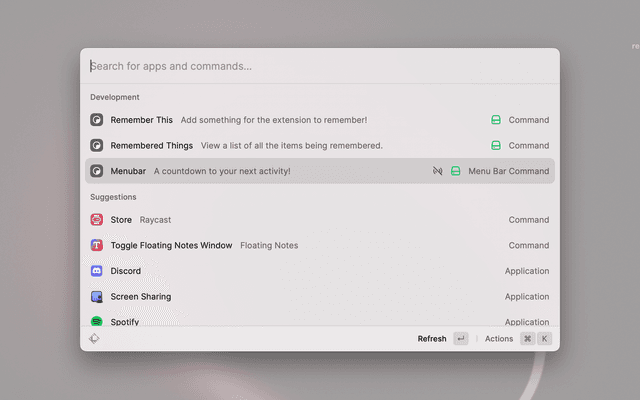Click the Enter key hint beside Refresh
The image size is (640, 400).
(460, 339)
